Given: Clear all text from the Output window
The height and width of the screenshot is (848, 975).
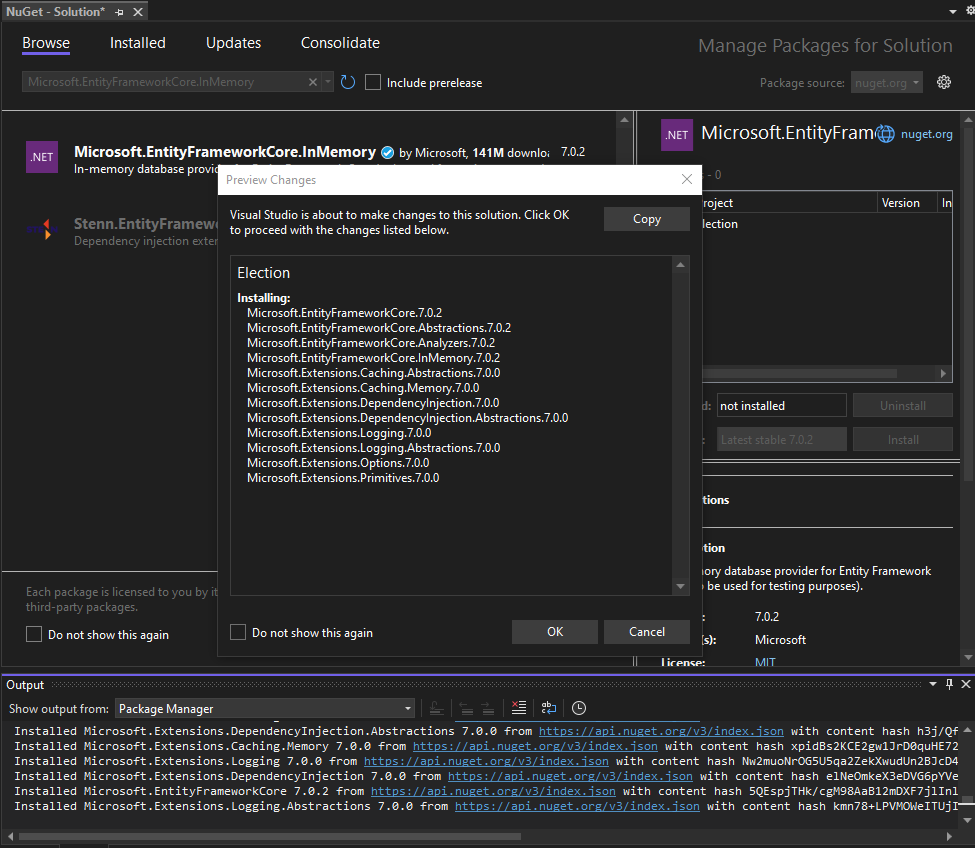Looking at the screenshot, I should tap(519, 708).
